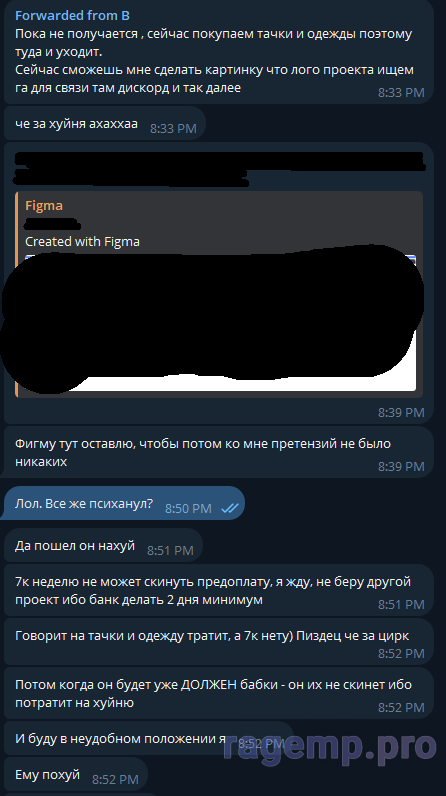Viewport: 446px width, 796px height.
Task: Click the 8:33 PM timestamp of forwarded message
Action: pyautogui.click(x=401, y=92)
